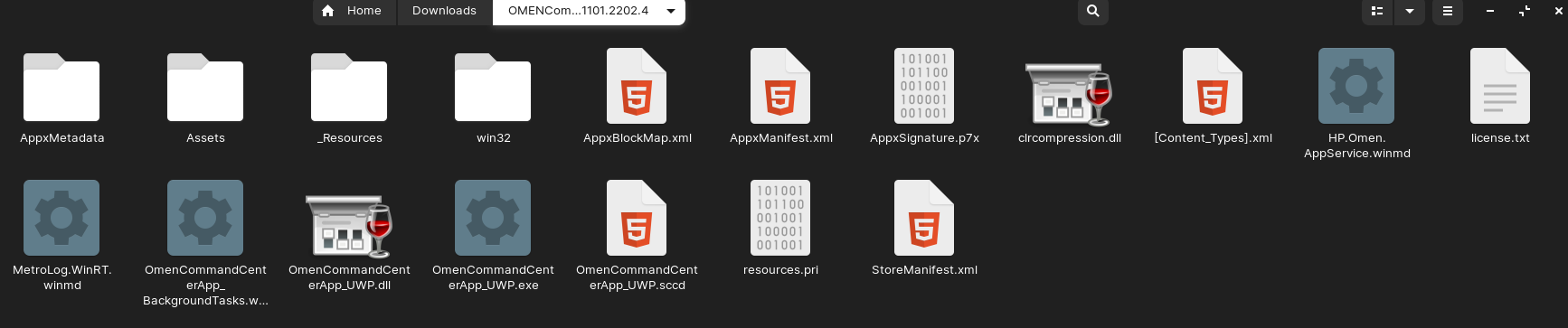Click the home icon in path bar
Screen dimensions: 1568x328
click(328, 11)
